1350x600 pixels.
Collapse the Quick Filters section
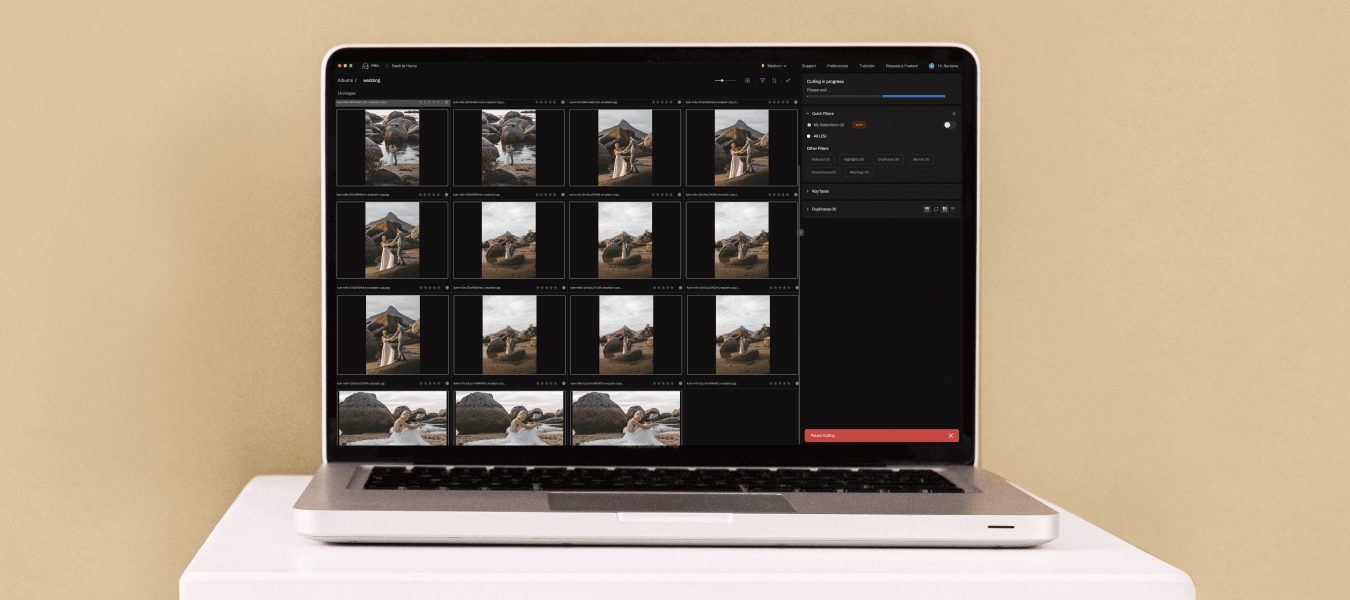808,114
